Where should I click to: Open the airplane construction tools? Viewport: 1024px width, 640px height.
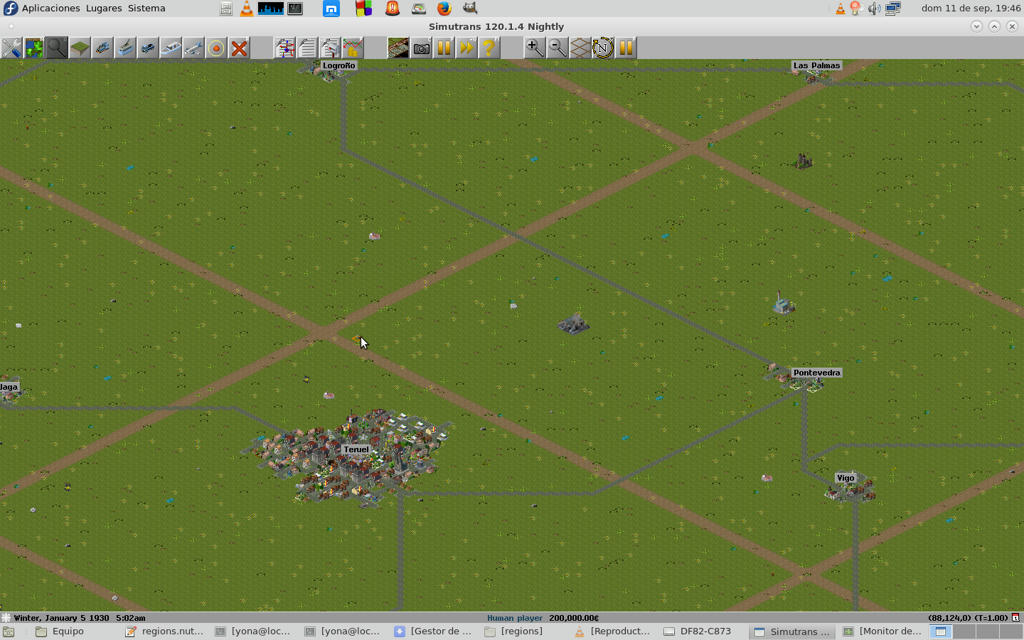tap(194, 48)
